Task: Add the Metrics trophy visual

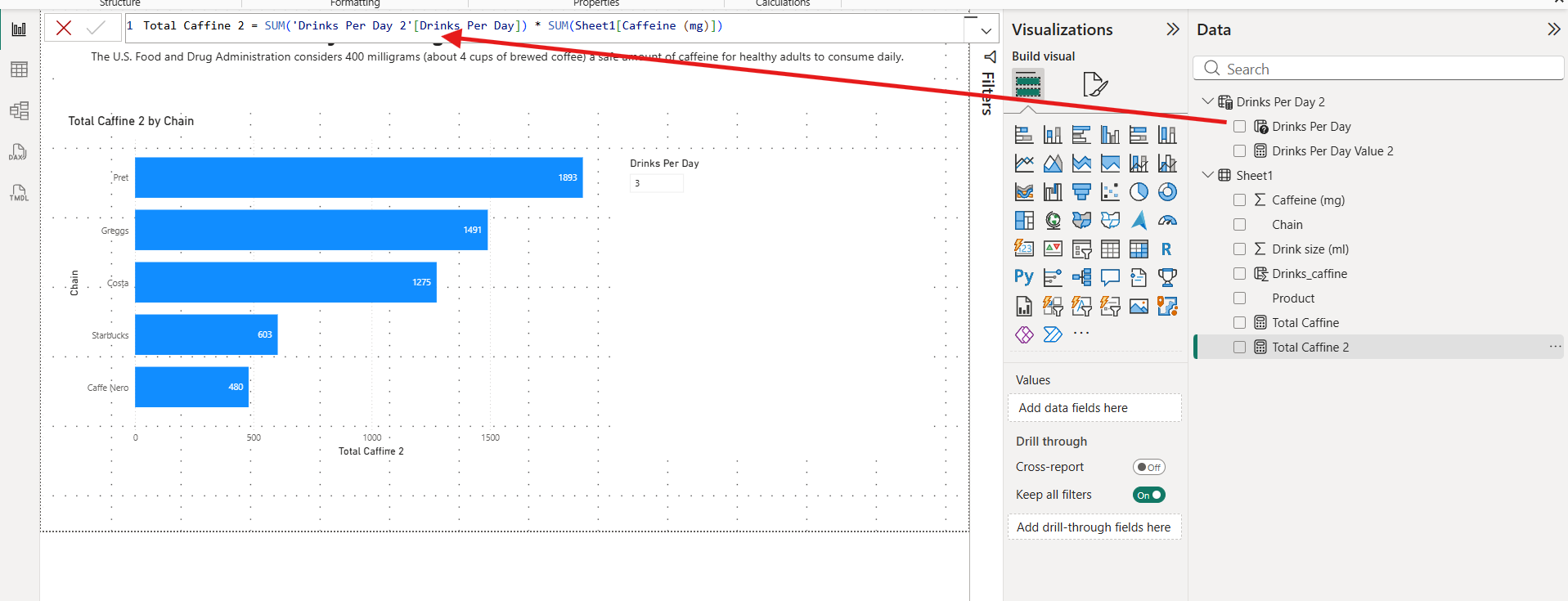Action: [x=1167, y=278]
